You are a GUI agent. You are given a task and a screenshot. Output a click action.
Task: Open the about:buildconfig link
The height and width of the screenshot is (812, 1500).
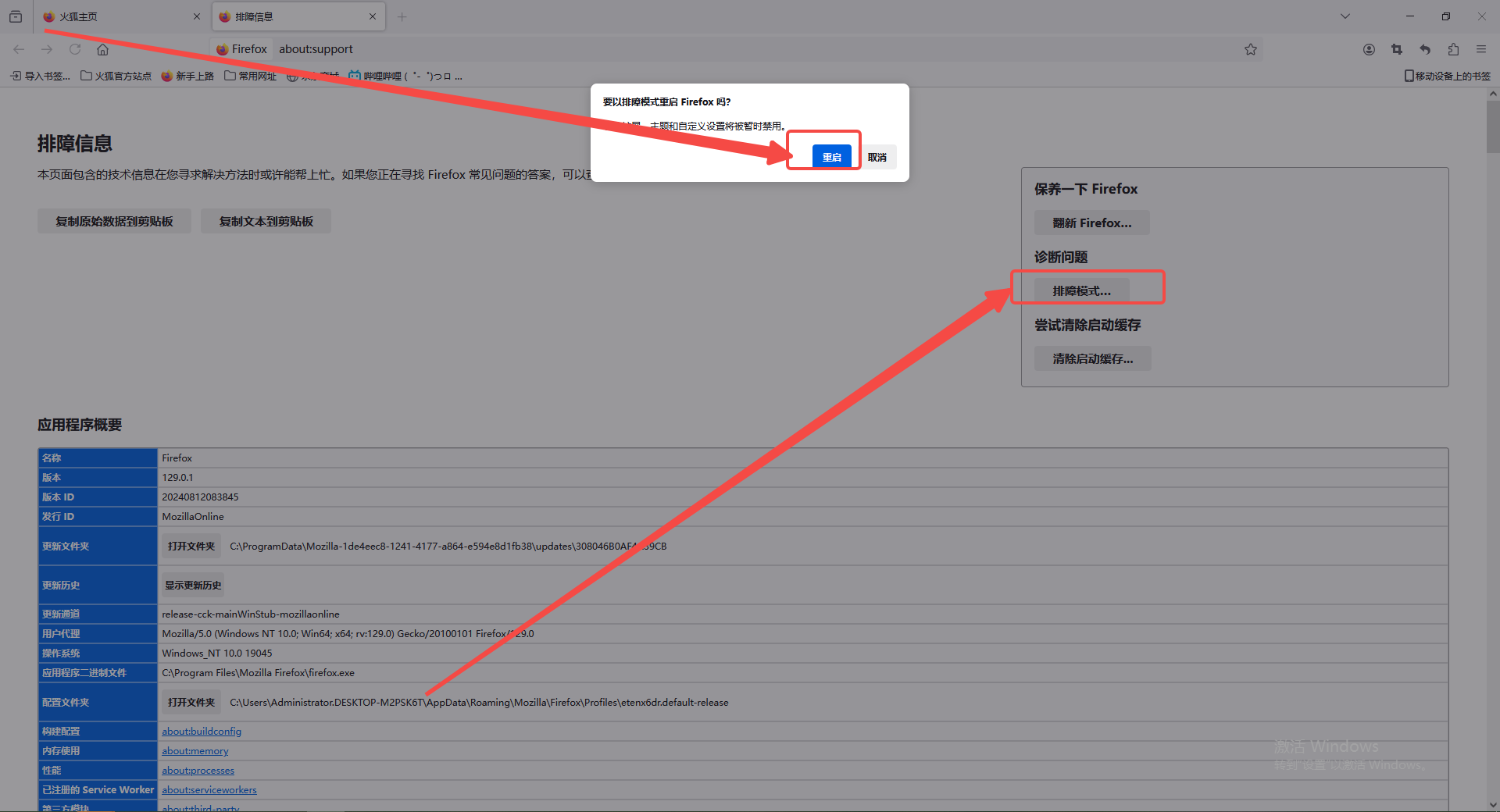pyautogui.click(x=202, y=731)
